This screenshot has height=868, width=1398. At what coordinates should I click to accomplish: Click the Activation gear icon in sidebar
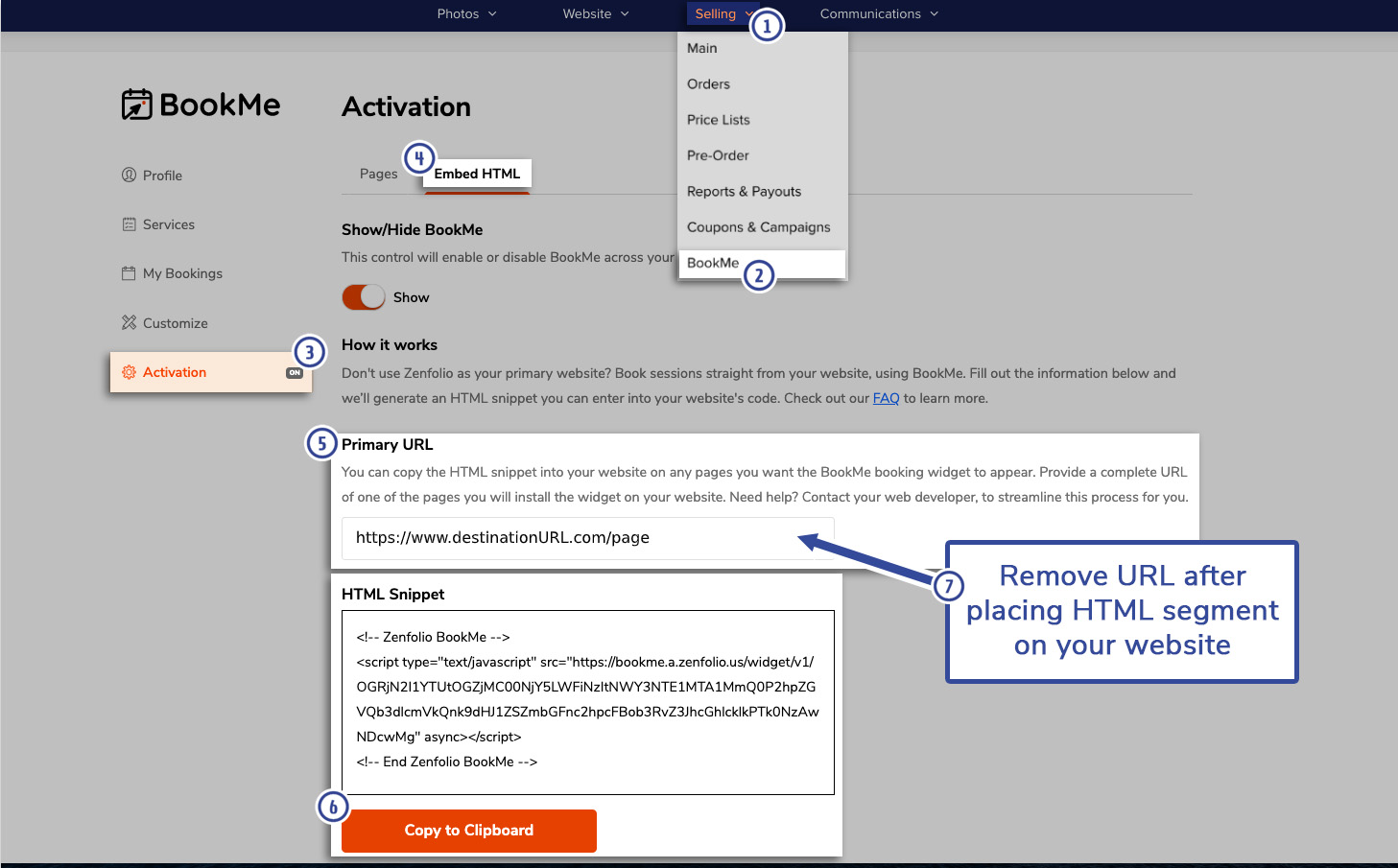(x=129, y=372)
